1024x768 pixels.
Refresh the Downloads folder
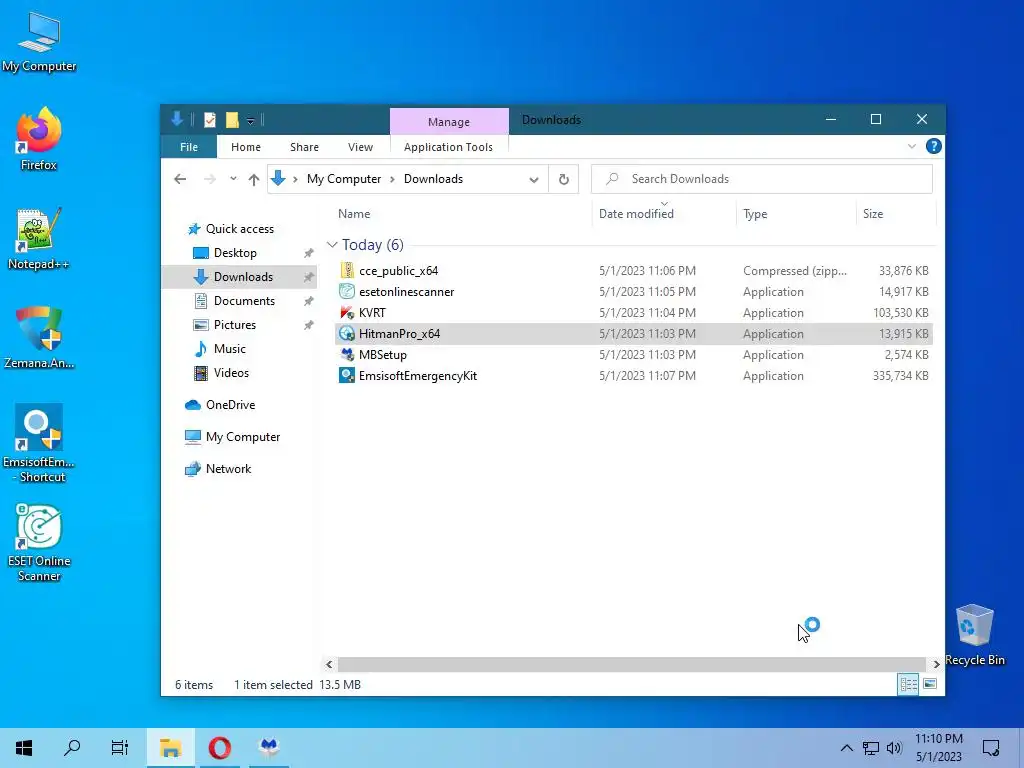(564, 179)
